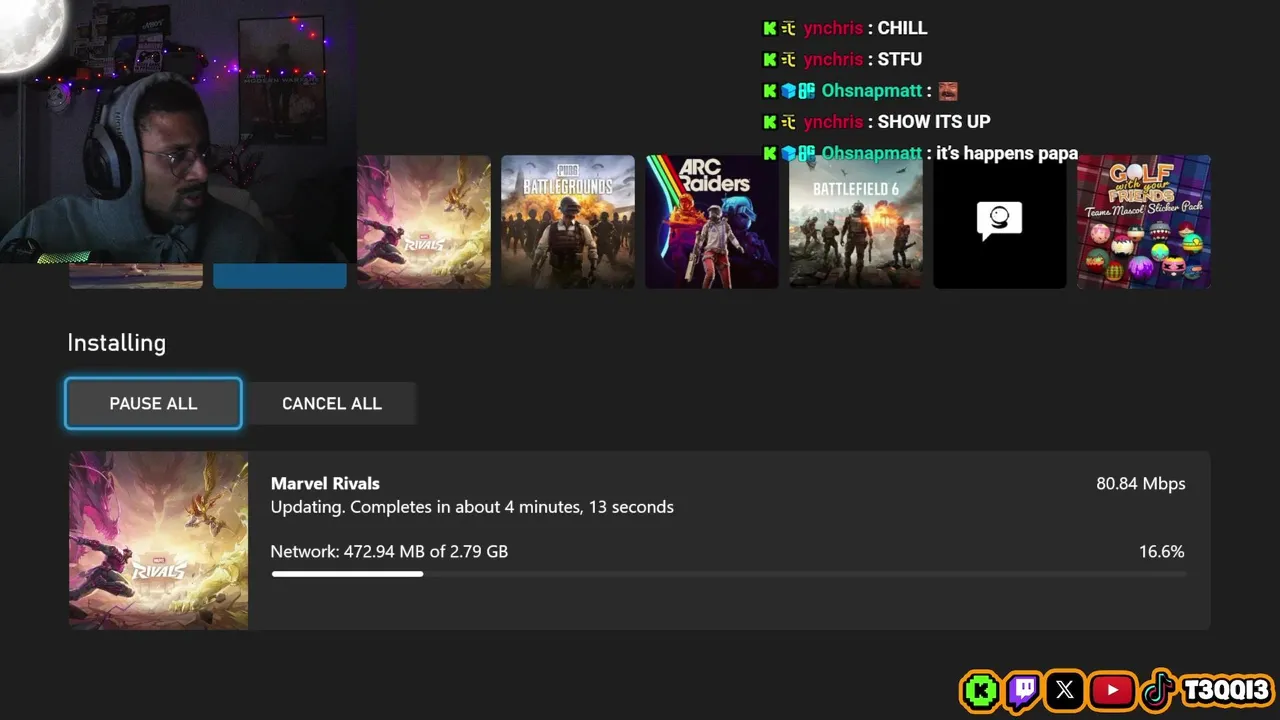Image resolution: width=1280 pixels, height=720 pixels.
Task: Click the T3QQI3 username badge
Action: (1227, 690)
